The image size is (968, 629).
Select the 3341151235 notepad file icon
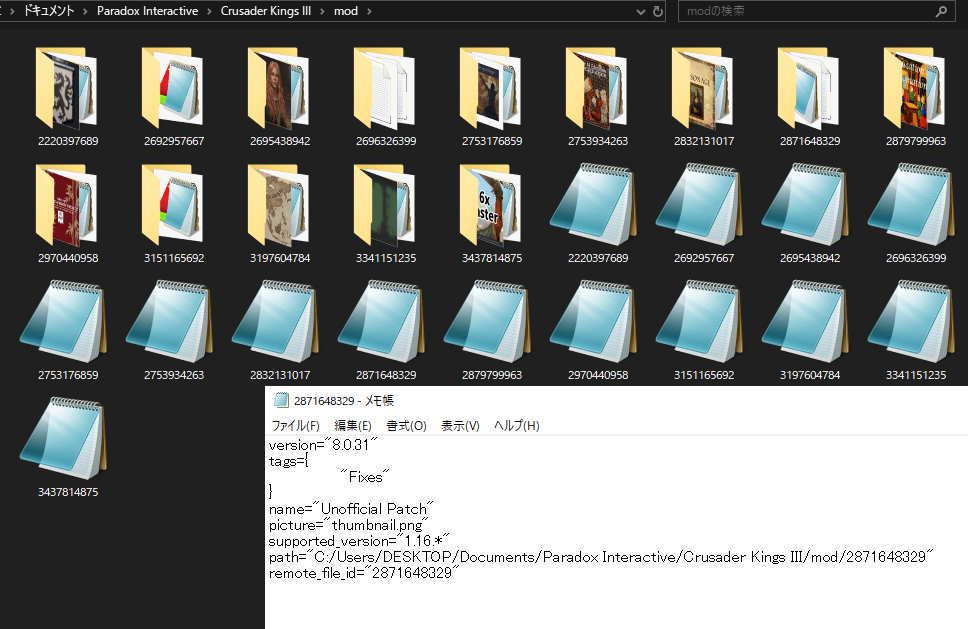click(x=912, y=321)
